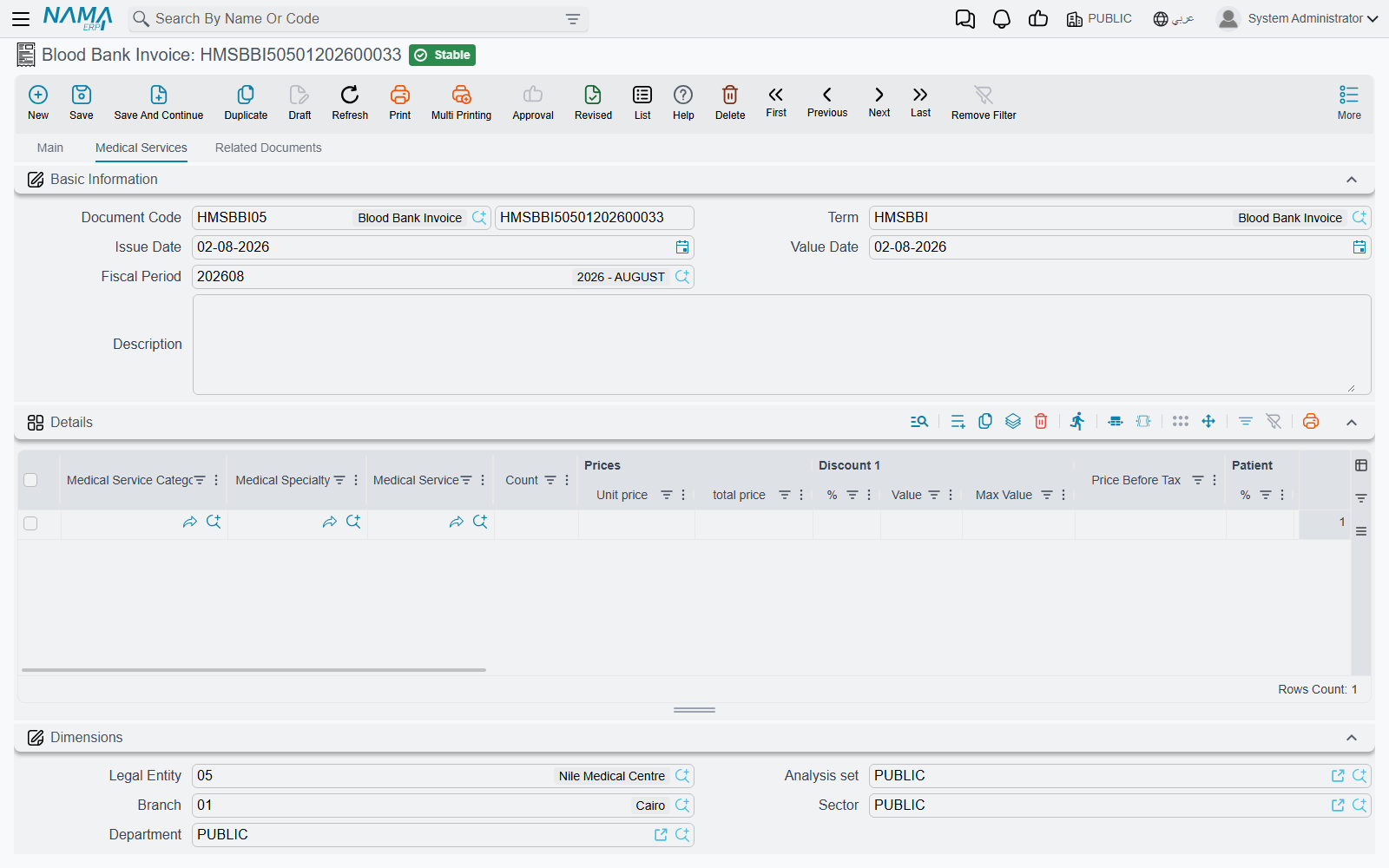Image resolution: width=1389 pixels, height=868 pixels.
Task: Collapse the Details section
Action: pos(1352,423)
